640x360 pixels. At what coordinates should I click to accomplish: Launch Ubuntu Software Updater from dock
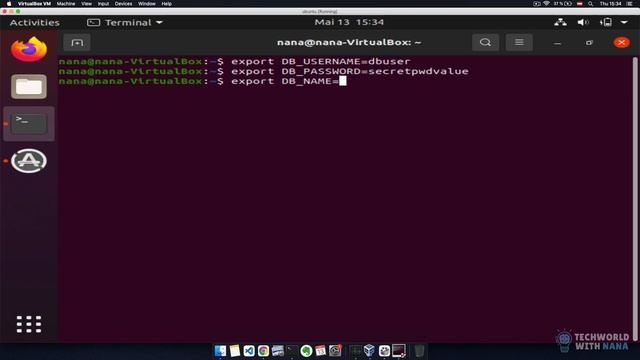point(29,161)
